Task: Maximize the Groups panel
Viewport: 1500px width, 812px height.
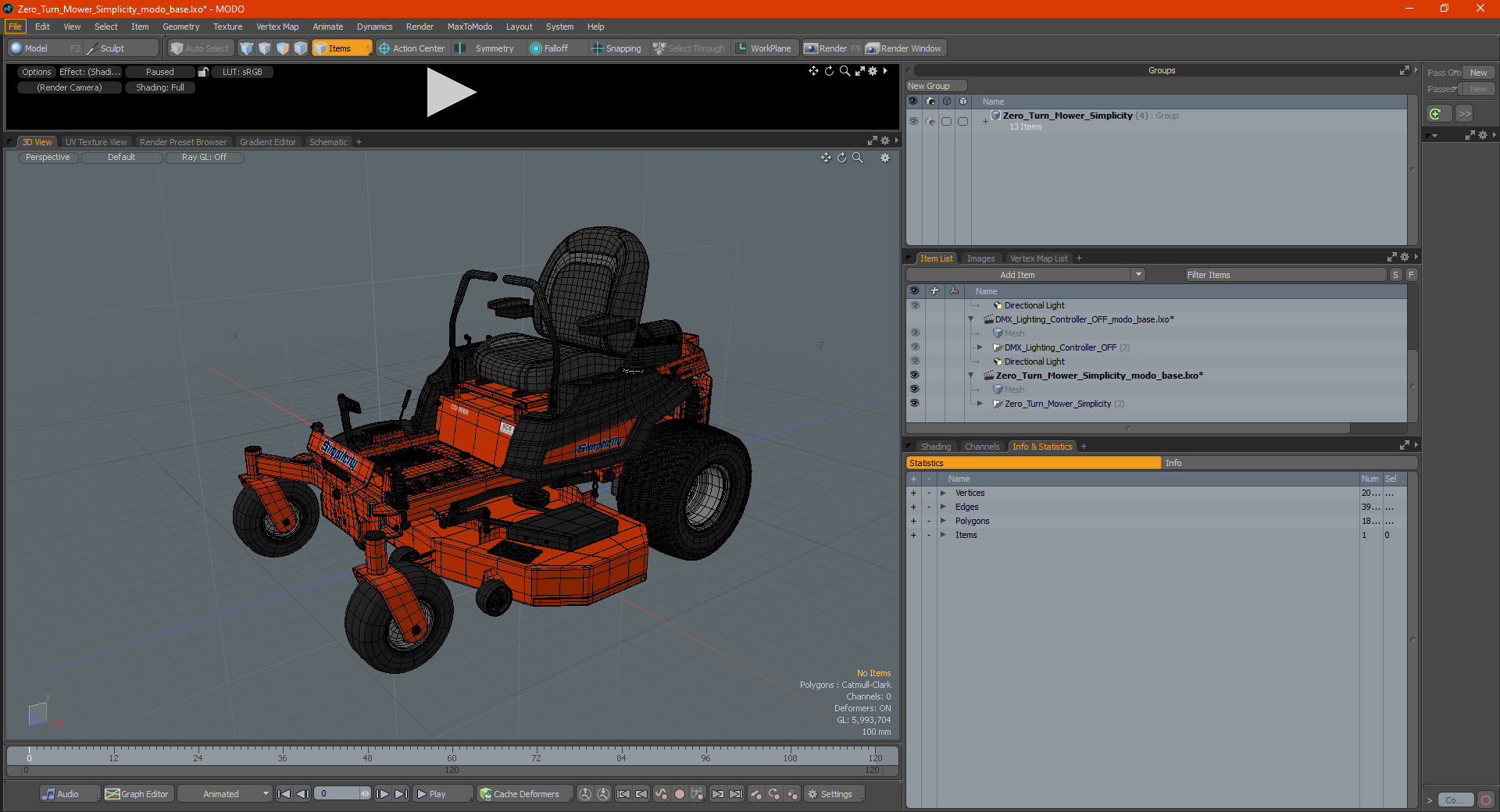Action: (x=1404, y=70)
